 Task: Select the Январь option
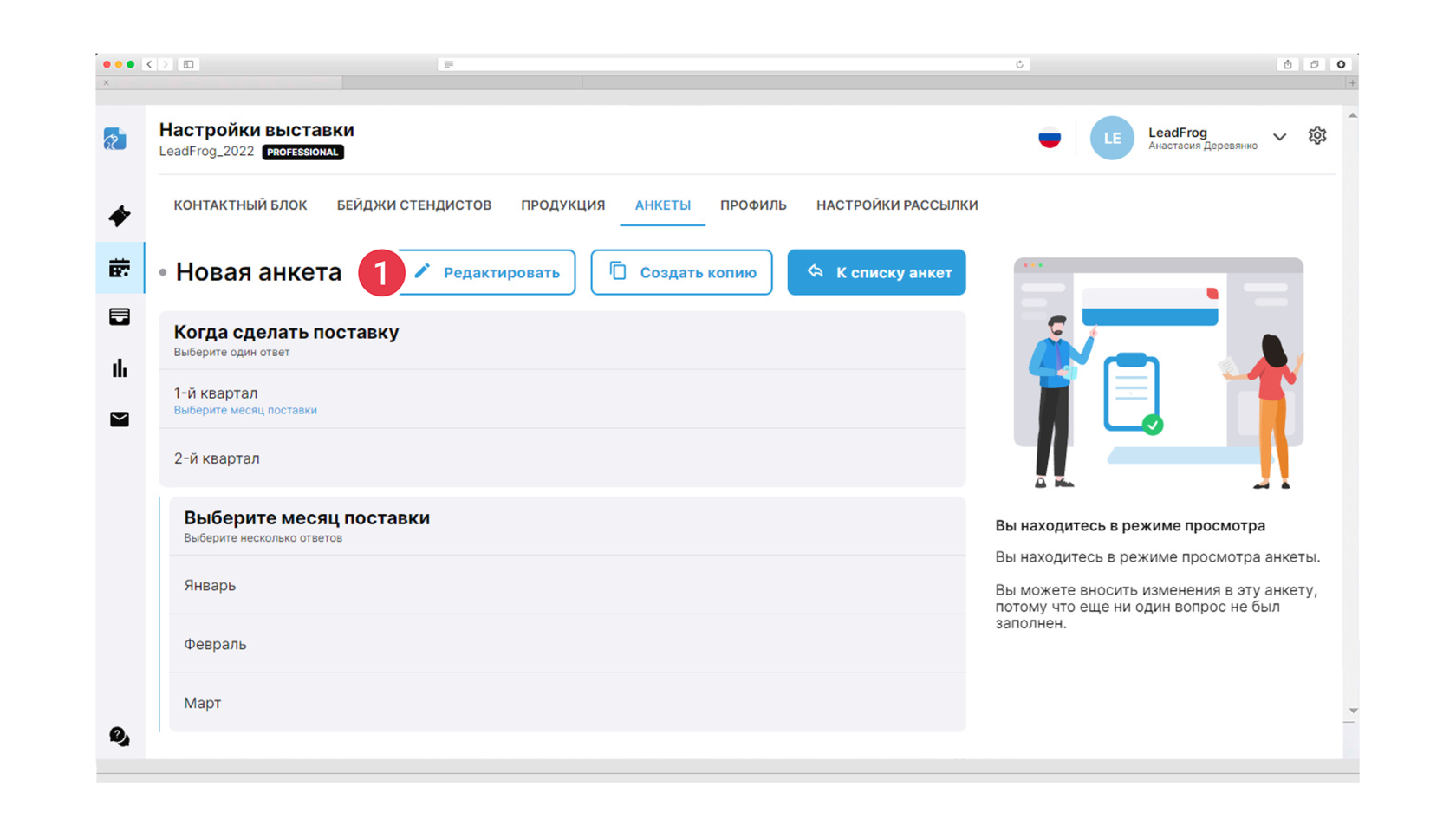click(568, 585)
